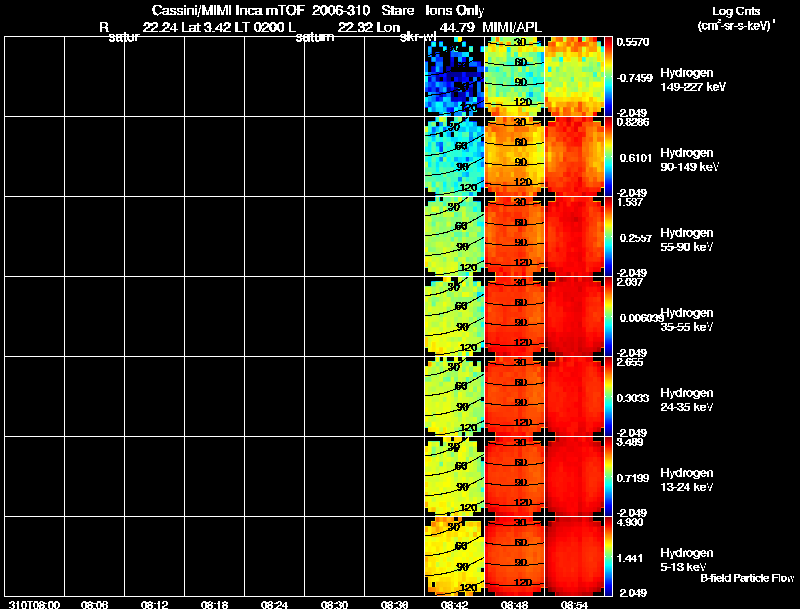Click the 08:48 image in the Hydrogen 35-55 keV row
The image size is (800, 609).
pyautogui.click(x=514, y=317)
